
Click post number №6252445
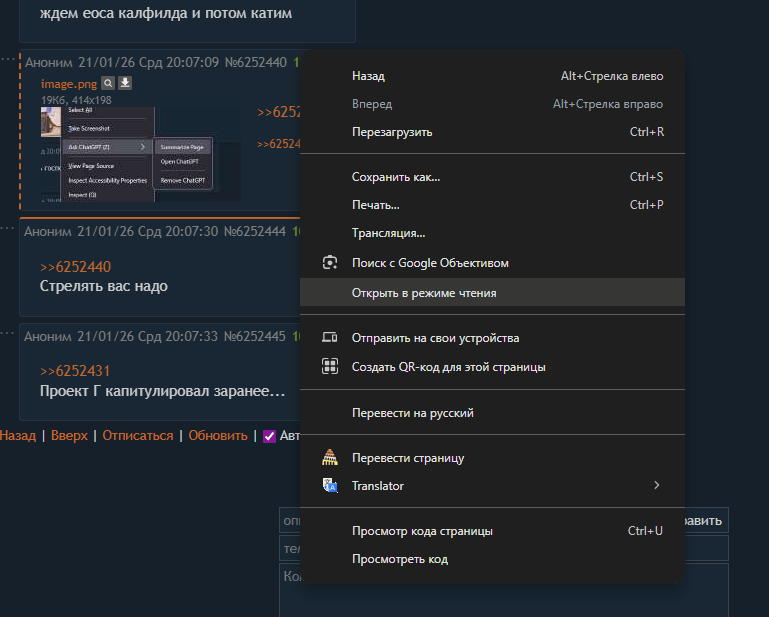click(x=255, y=336)
